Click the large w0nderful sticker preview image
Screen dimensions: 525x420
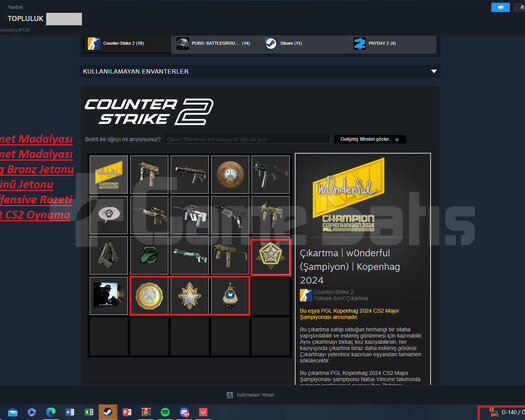(x=348, y=196)
